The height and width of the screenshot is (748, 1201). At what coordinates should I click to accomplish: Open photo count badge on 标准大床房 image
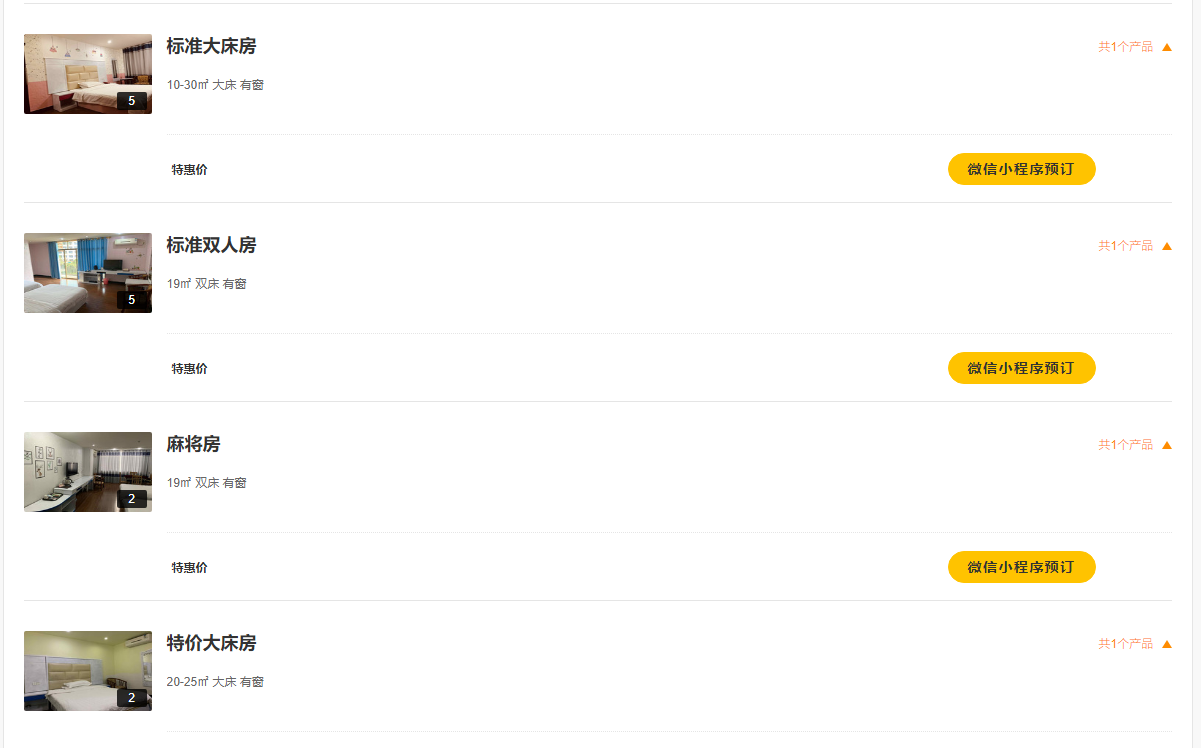click(x=131, y=100)
